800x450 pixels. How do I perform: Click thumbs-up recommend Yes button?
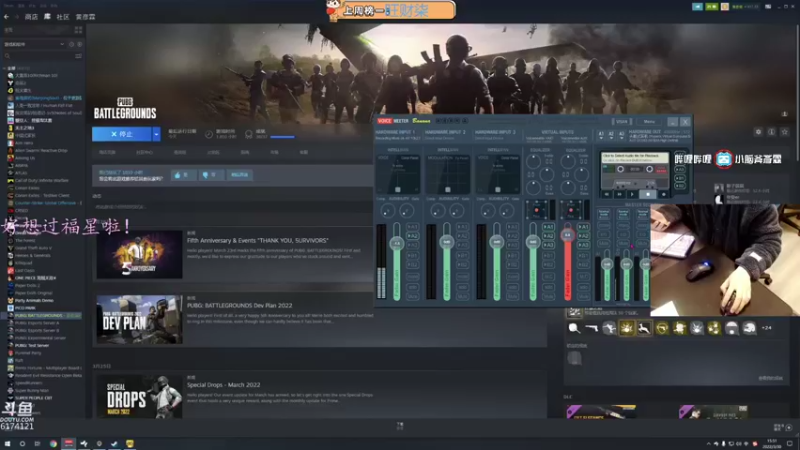click(183, 175)
